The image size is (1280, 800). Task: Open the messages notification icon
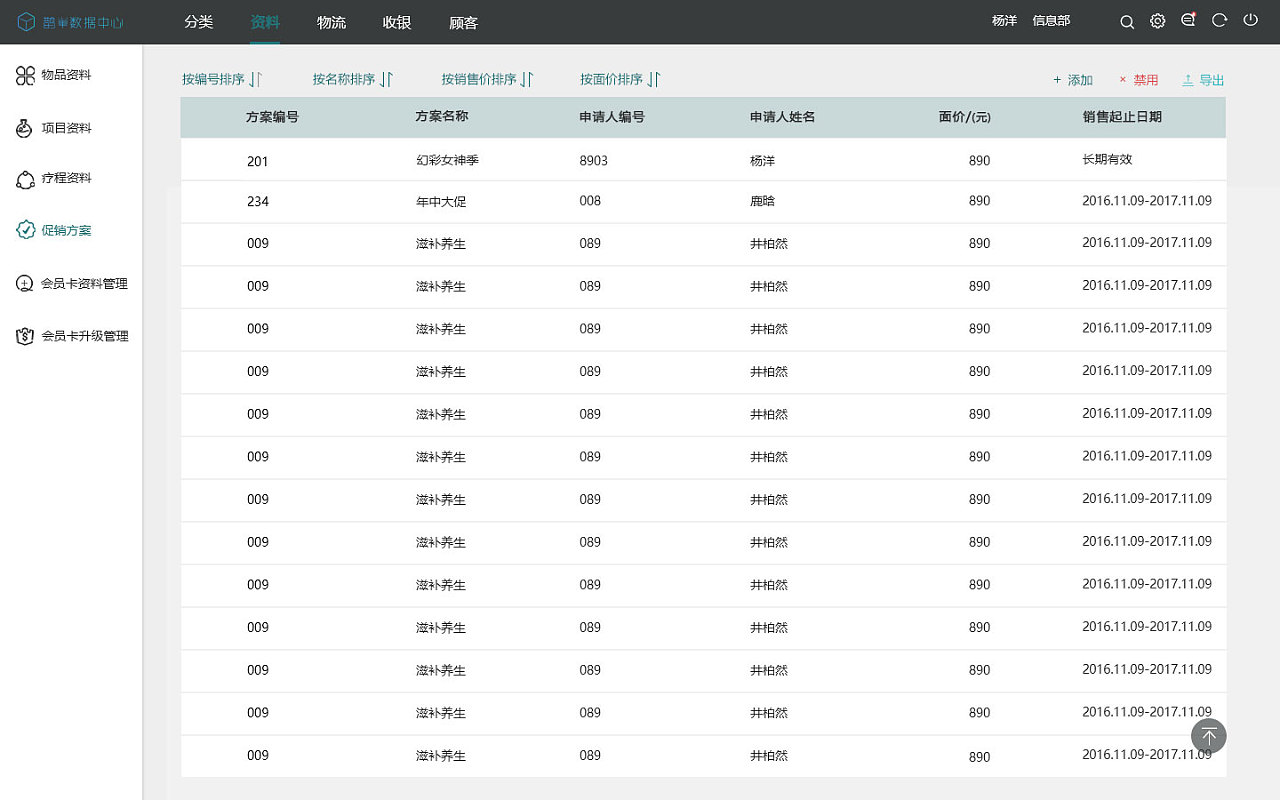coord(1188,20)
